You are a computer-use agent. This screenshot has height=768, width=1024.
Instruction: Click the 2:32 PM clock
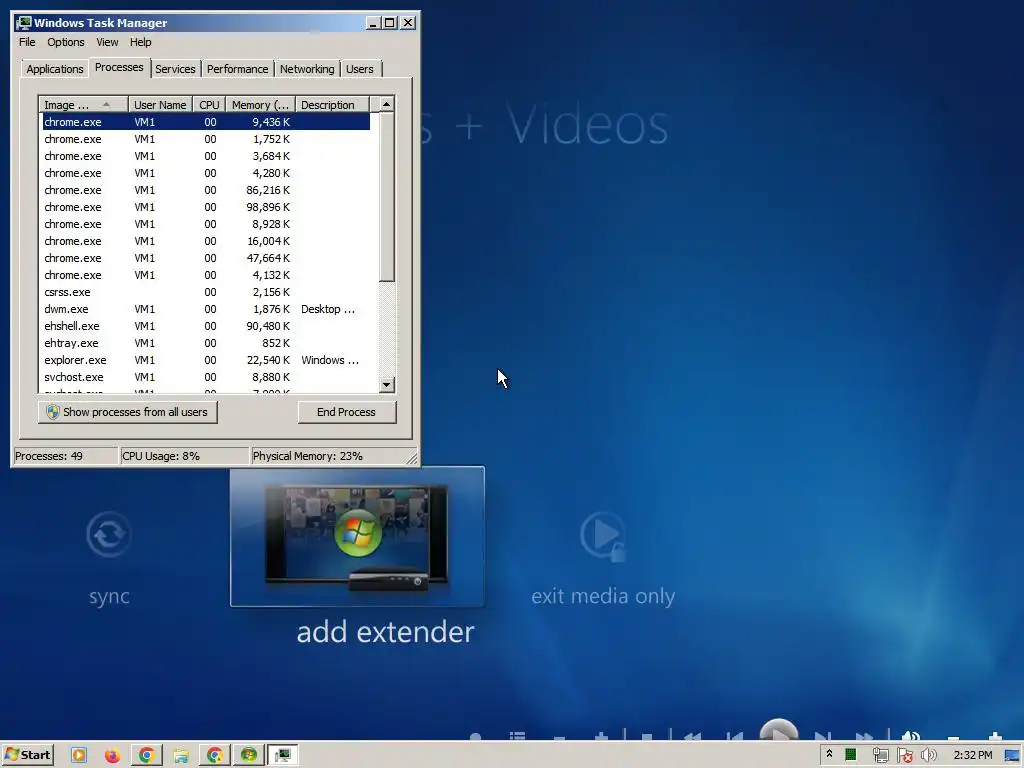[972, 755]
